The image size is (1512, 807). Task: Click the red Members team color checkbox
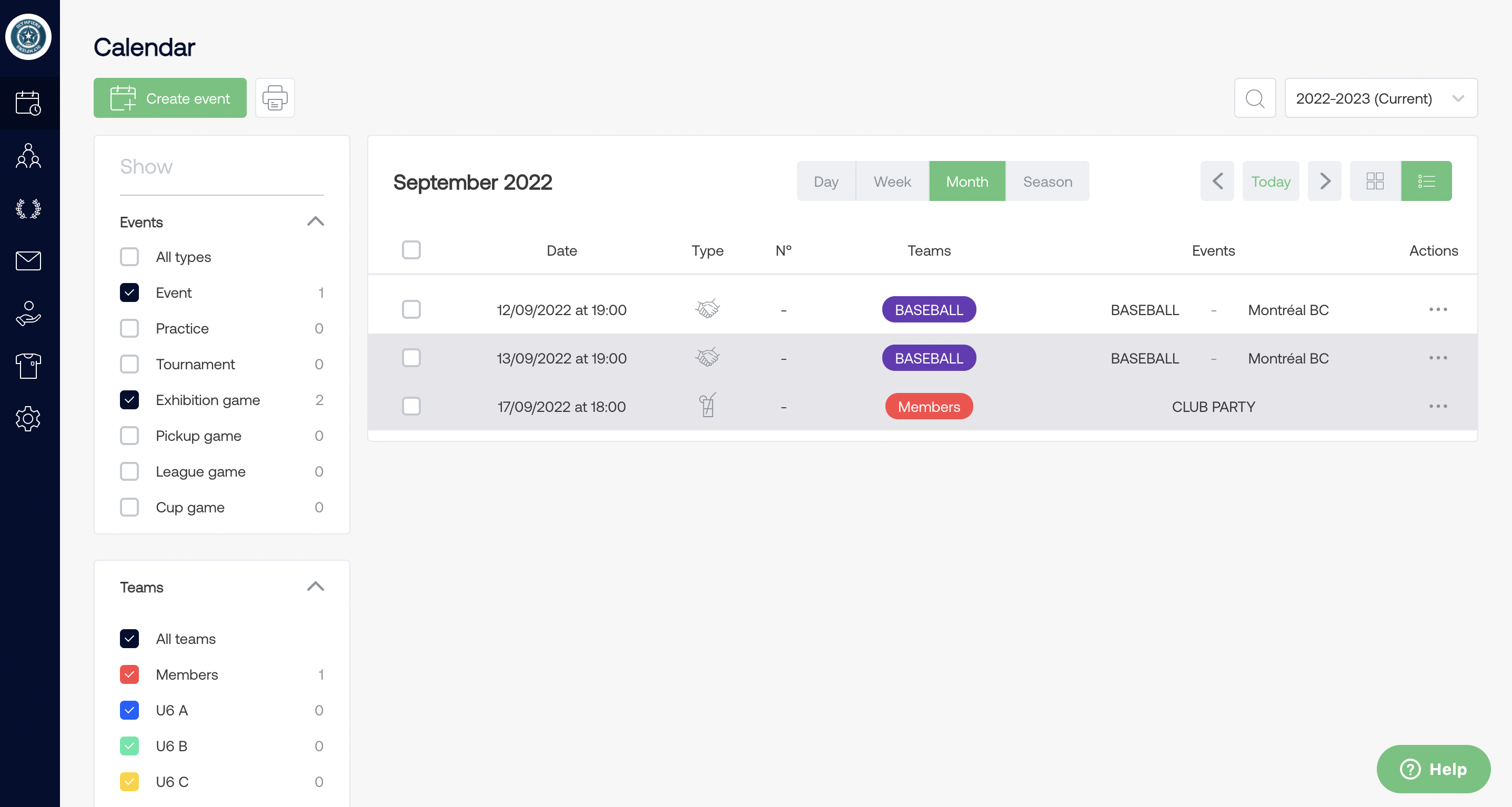pyautogui.click(x=129, y=674)
